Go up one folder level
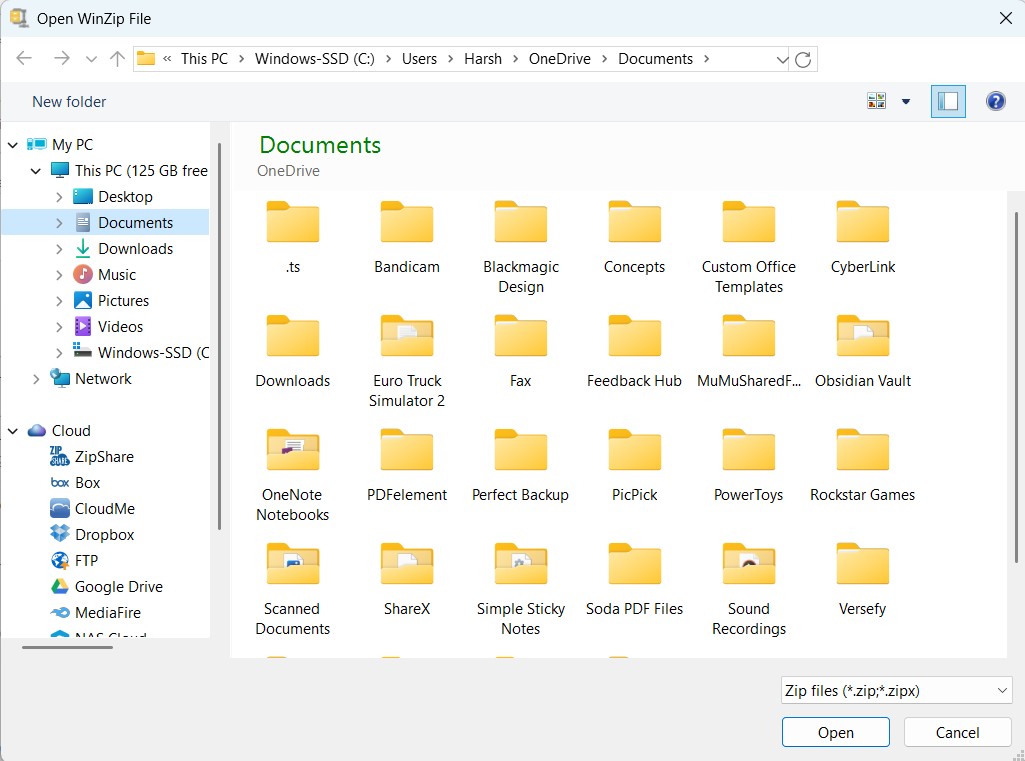The image size is (1025, 761). (117, 59)
